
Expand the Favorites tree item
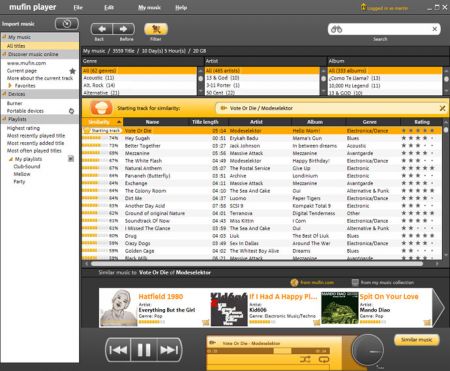point(10,86)
